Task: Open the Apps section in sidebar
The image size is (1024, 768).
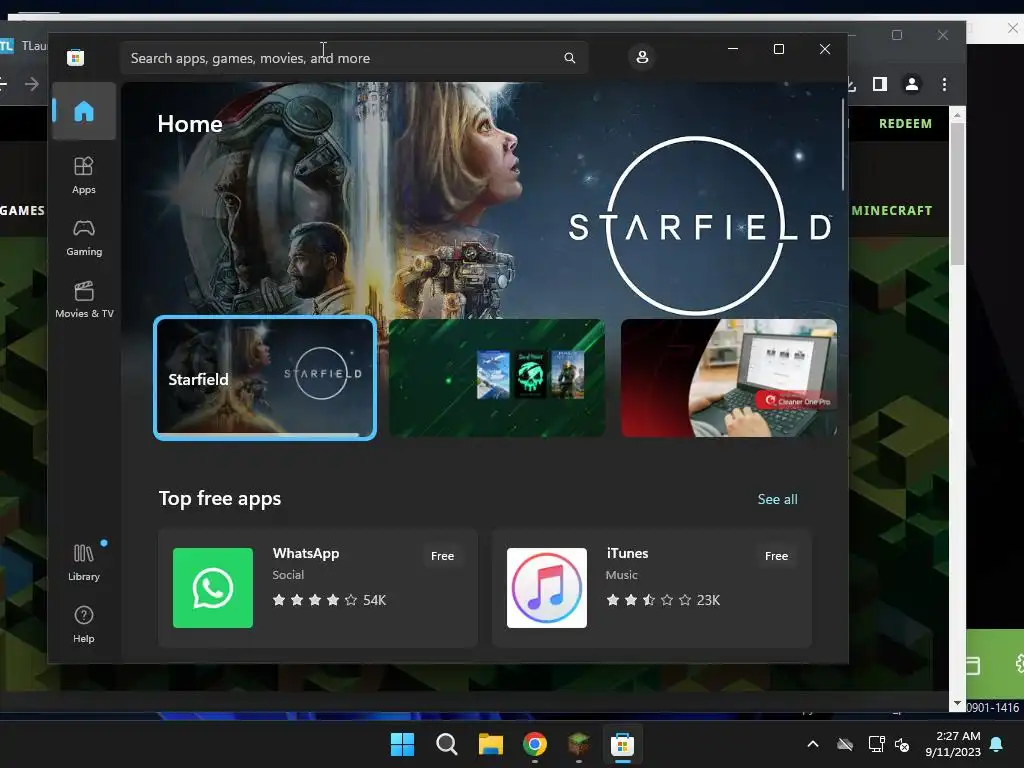Action: pos(84,175)
